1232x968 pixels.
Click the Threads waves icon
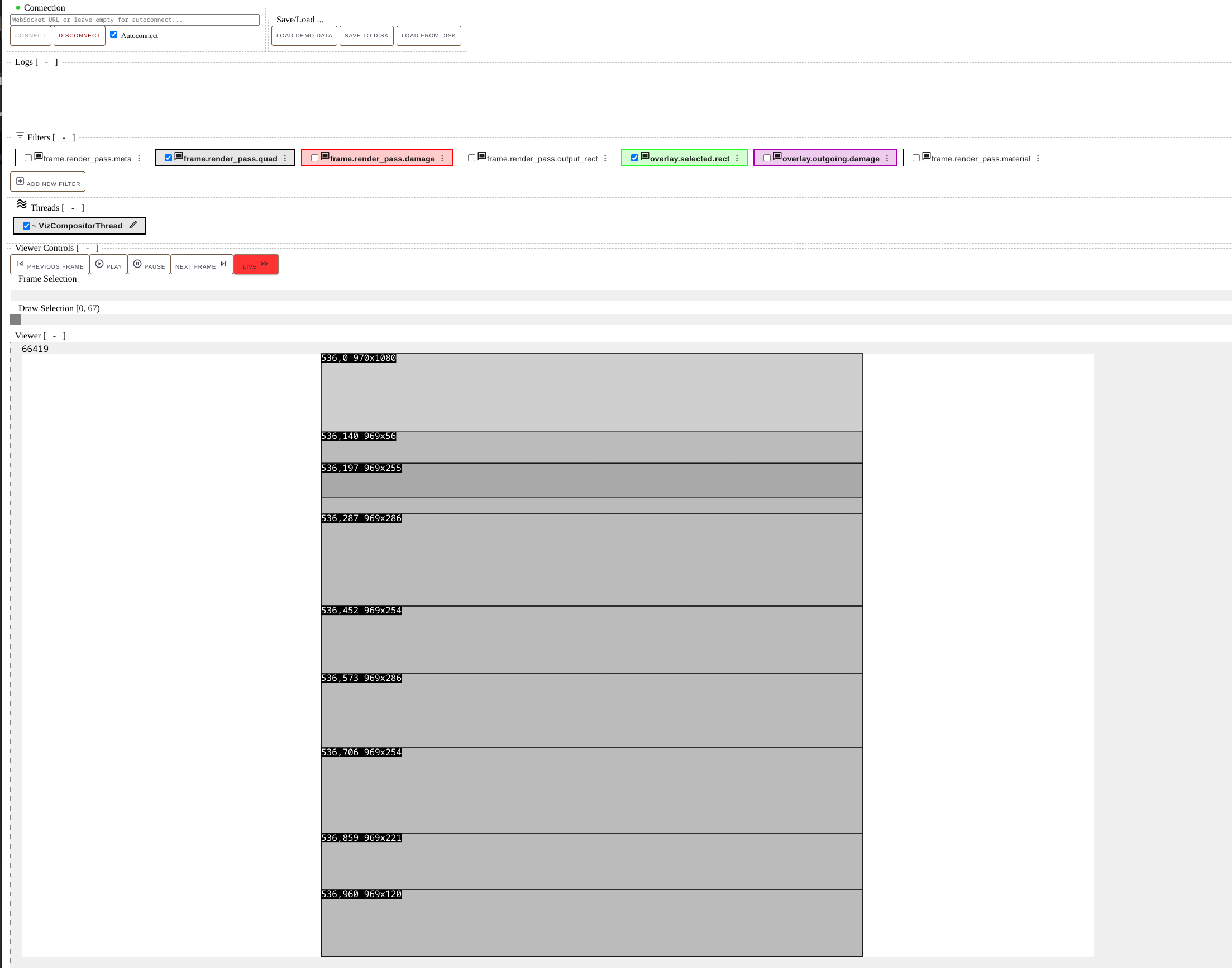(x=22, y=204)
